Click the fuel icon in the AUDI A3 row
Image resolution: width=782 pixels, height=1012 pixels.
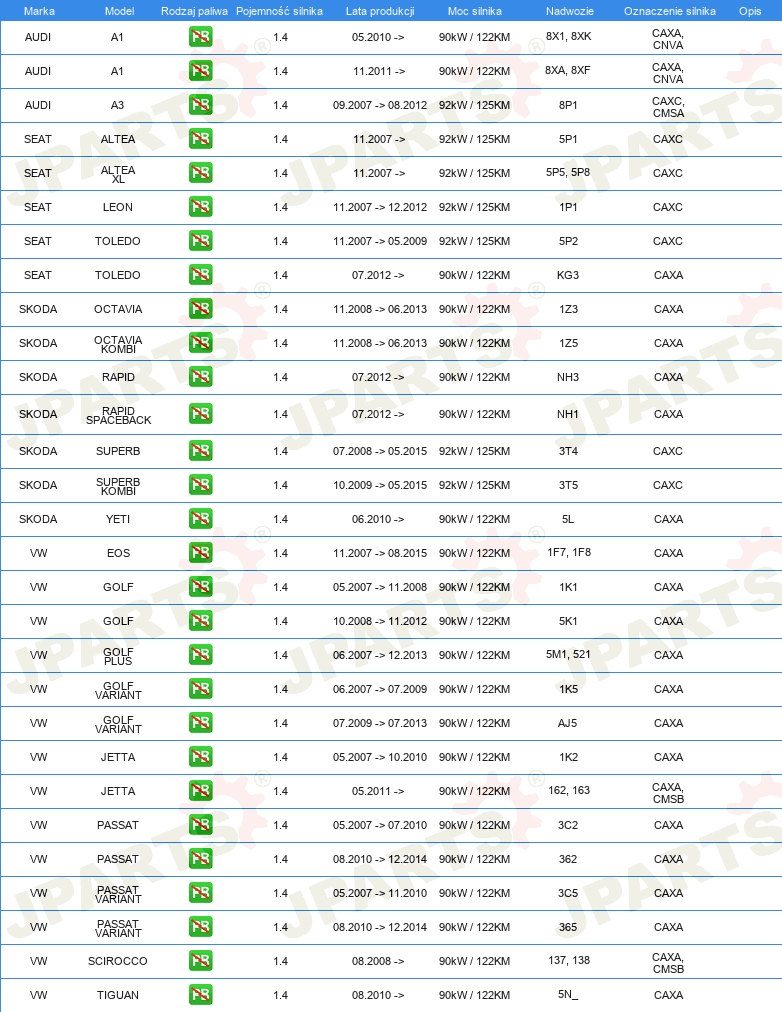tap(201, 105)
